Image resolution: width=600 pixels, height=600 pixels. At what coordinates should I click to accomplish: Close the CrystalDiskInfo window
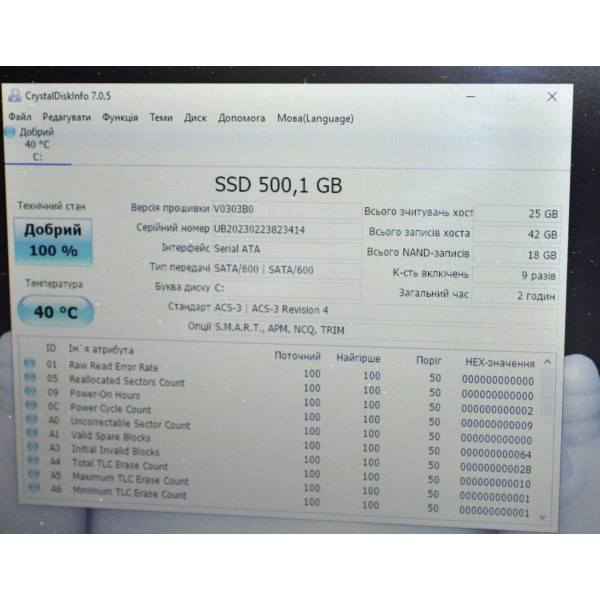coord(552,96)
